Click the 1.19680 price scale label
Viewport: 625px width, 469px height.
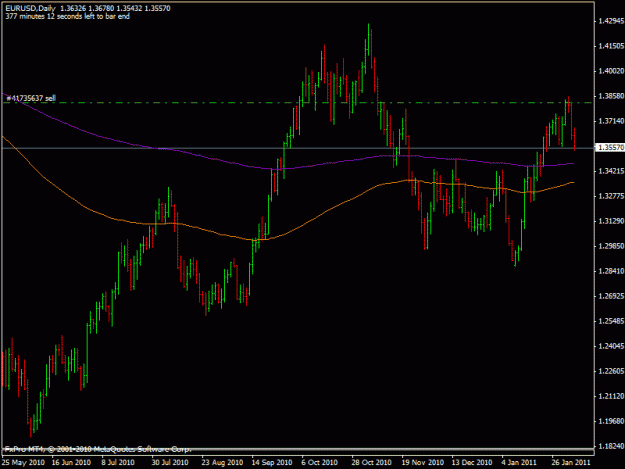click(611, 421)
